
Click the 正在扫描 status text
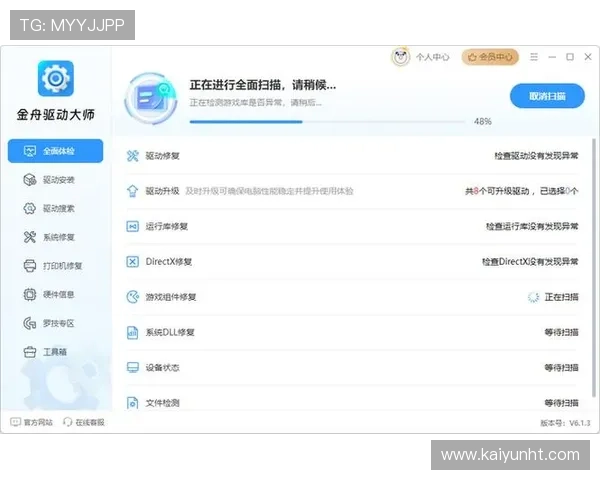click(561, 297)
